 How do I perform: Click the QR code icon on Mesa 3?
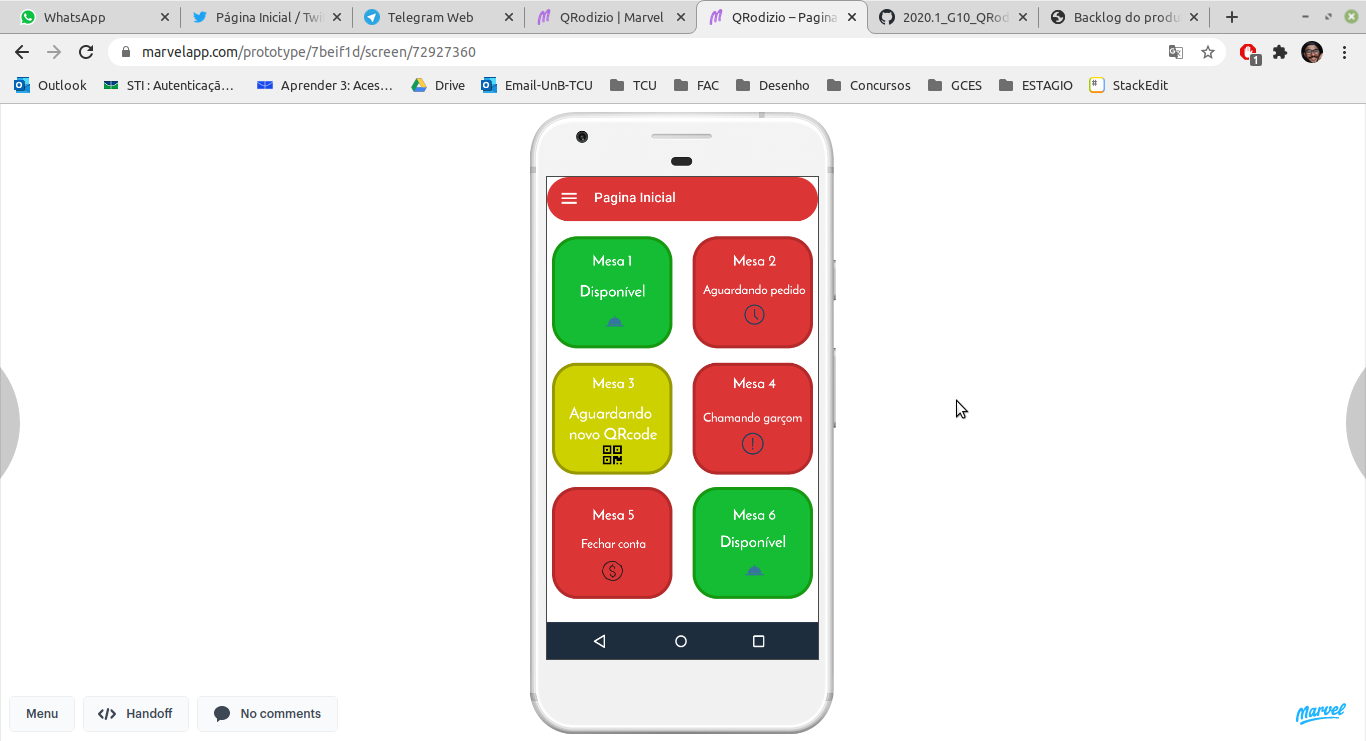[612, 456]
